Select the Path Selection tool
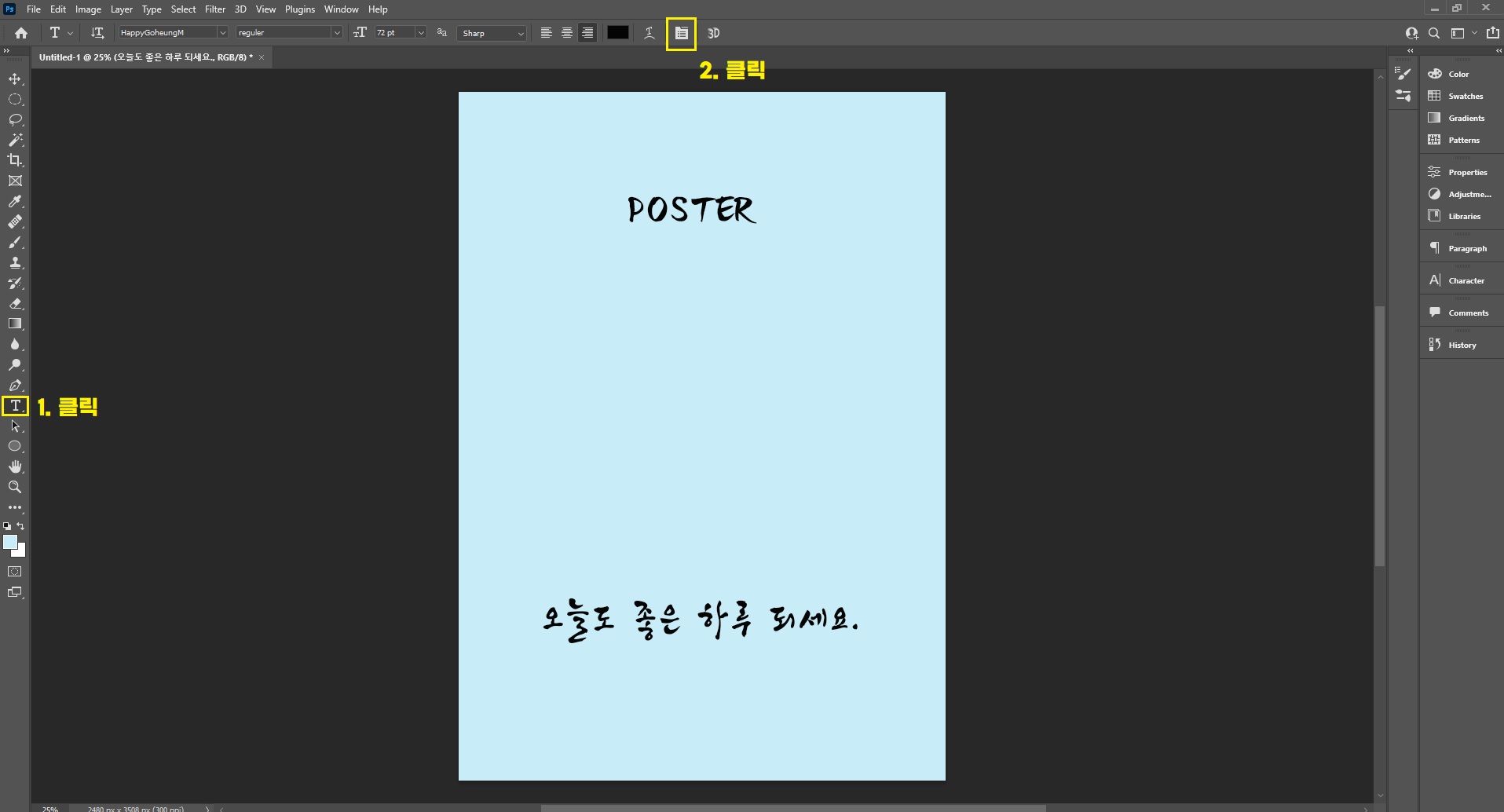Viewport: 1504px width, 812px height. coord(15,426)
